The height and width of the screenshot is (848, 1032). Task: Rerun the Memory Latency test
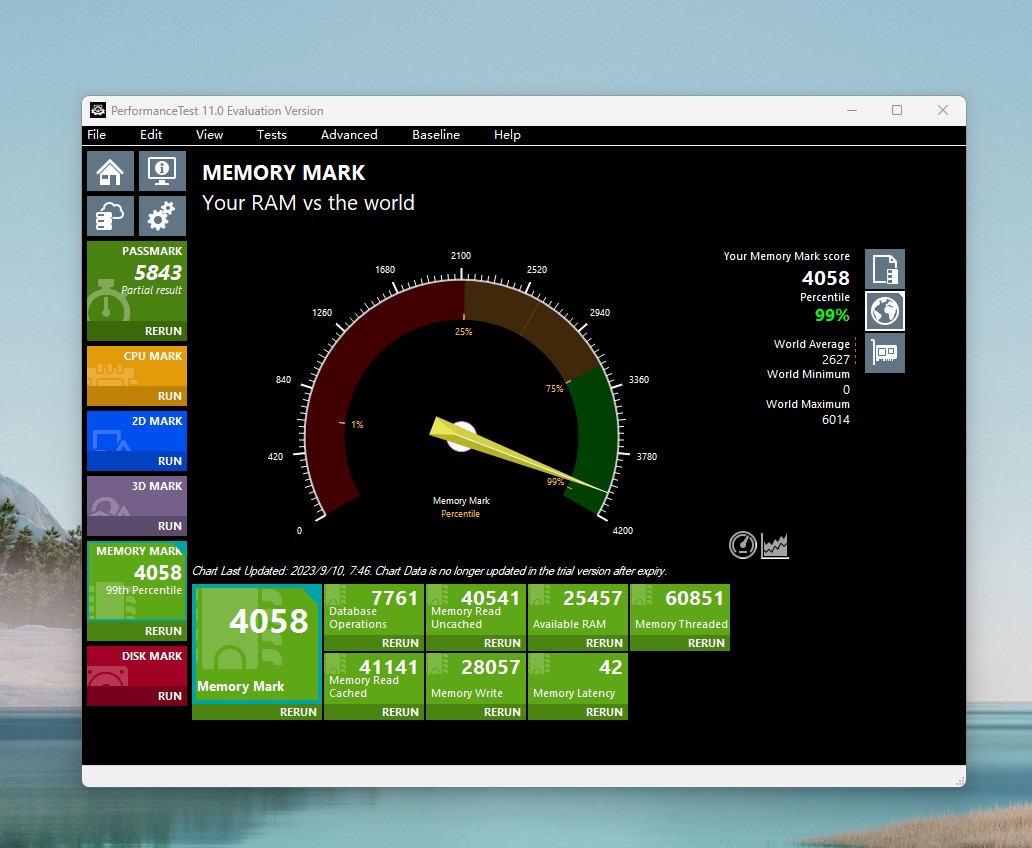[578, 712]
